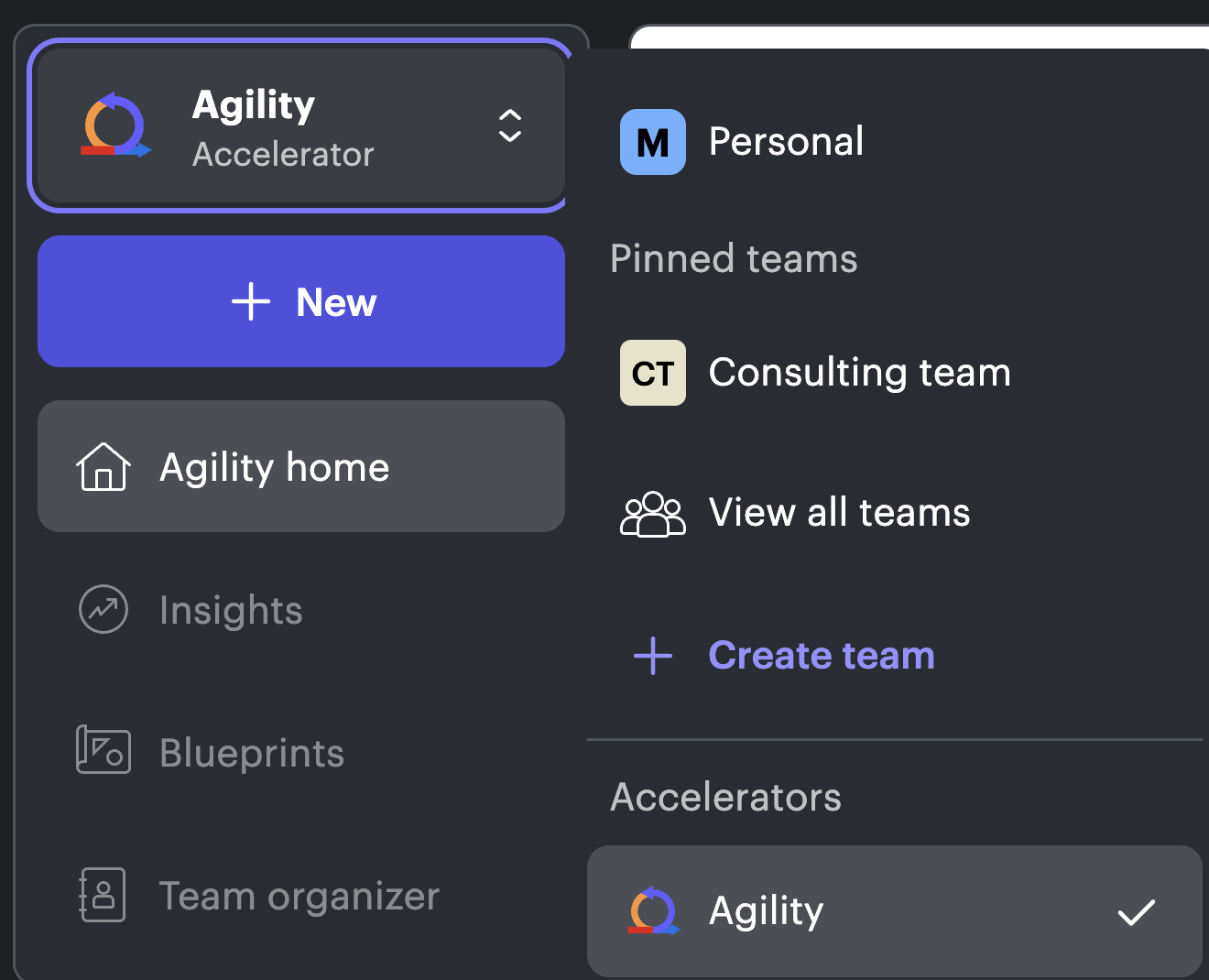Open the Agility home menu item

click(274, 466)
